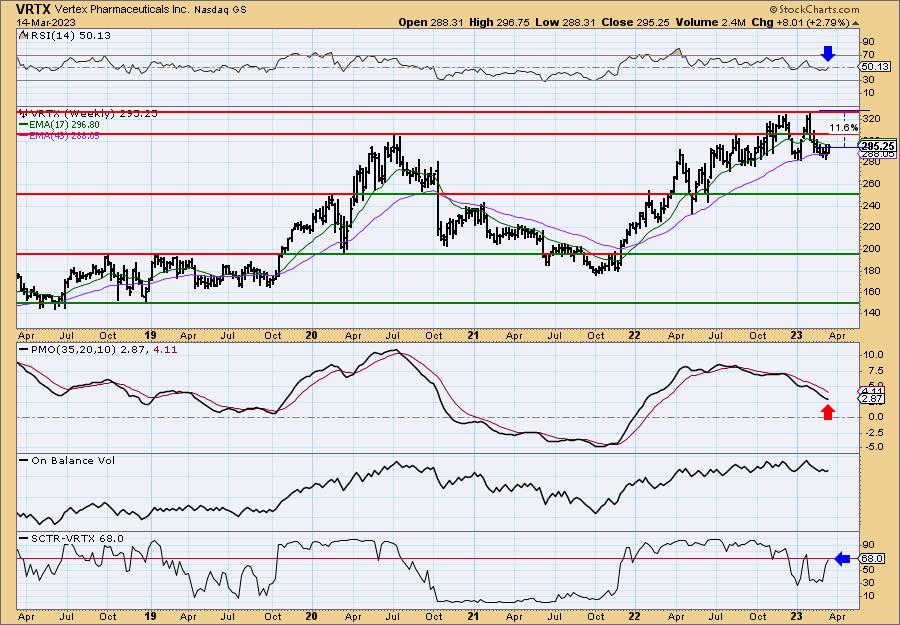Image resolution: width=900 pixels, height=625 pixels.
Task: Click the green line swatch beside EMA(17)
Action: click(x=23, y=125)
